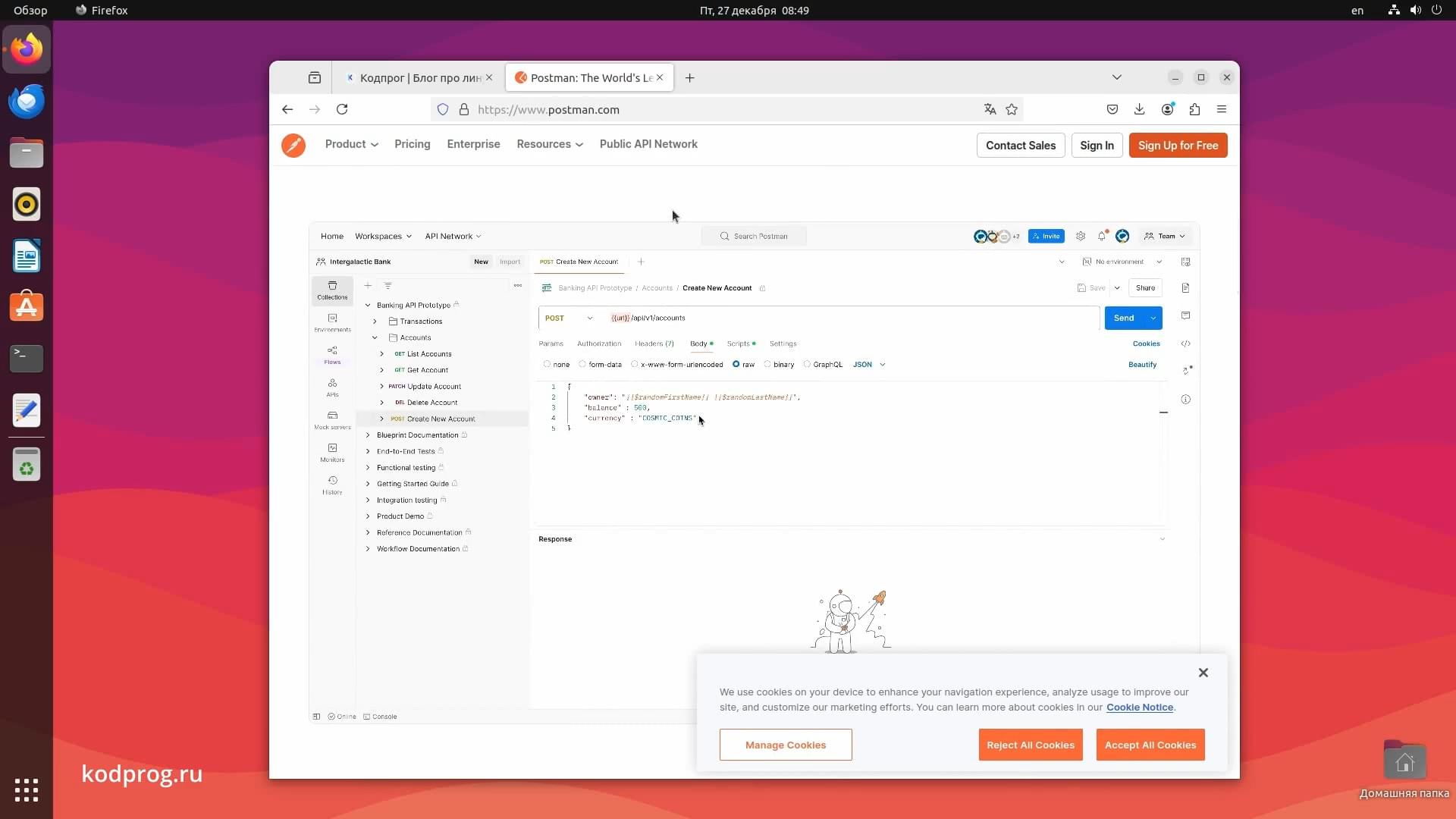Collapse the Banking API Prototype collection
The image size is (1456, 819).
click(368, 306)
